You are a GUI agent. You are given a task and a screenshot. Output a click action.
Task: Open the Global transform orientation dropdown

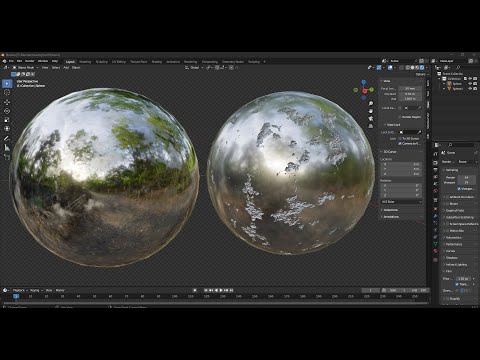click(195, 68)
